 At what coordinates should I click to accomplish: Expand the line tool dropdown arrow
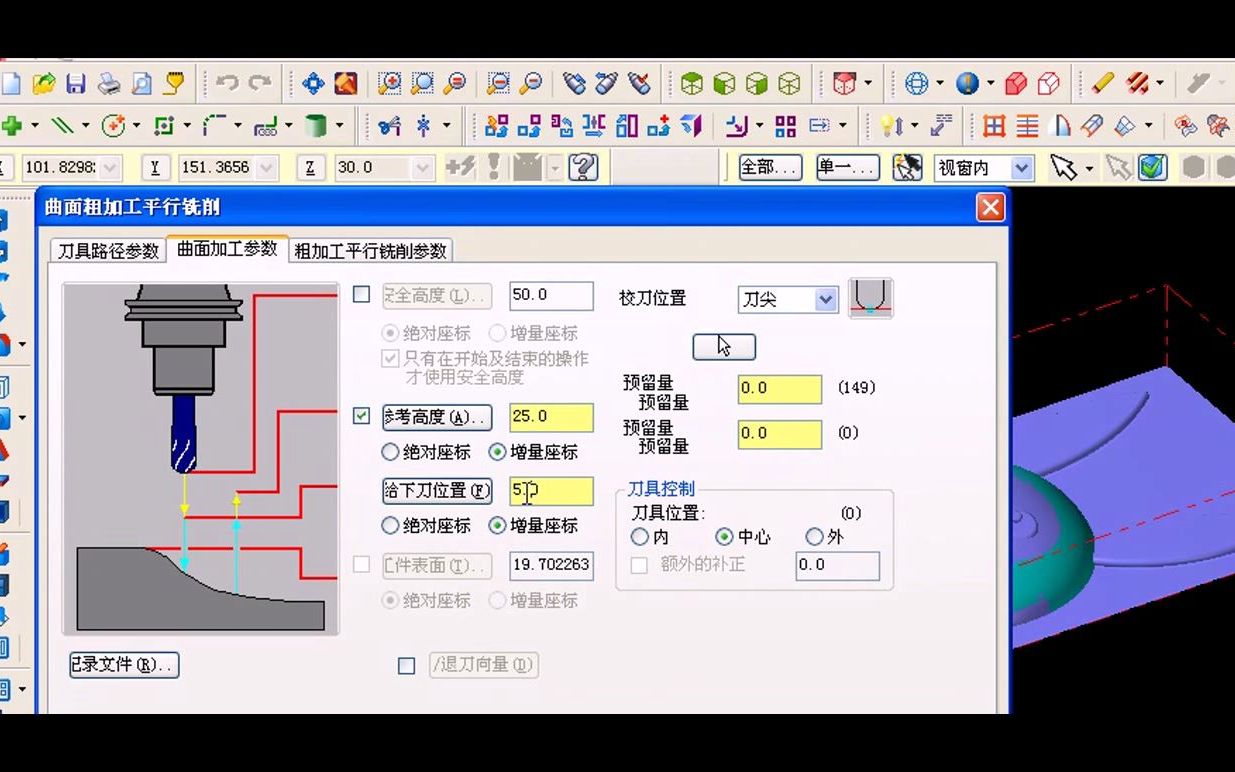[86, 126]
